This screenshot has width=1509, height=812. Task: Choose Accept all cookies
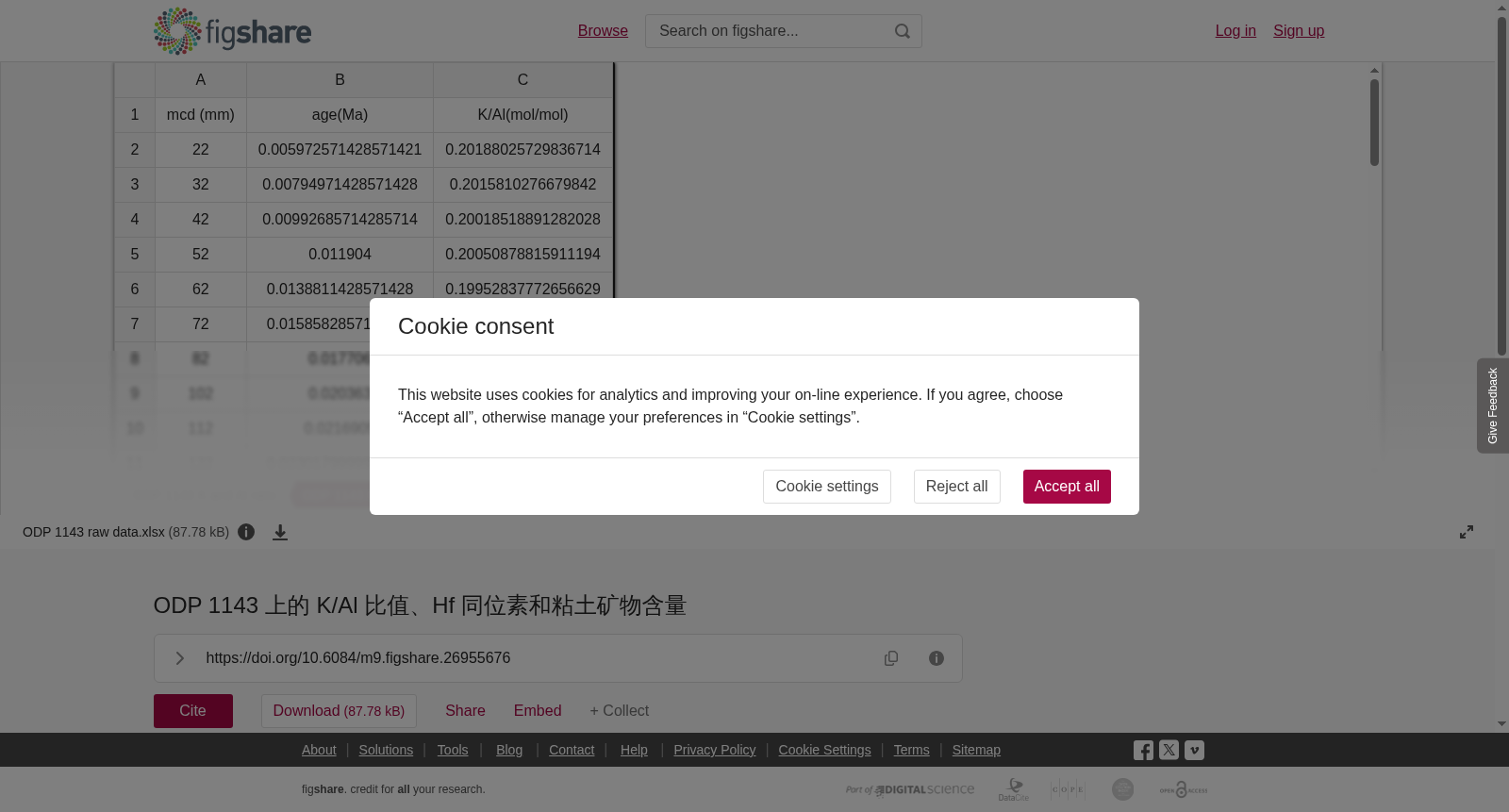pyautogui.click(x=1067, y=487)
